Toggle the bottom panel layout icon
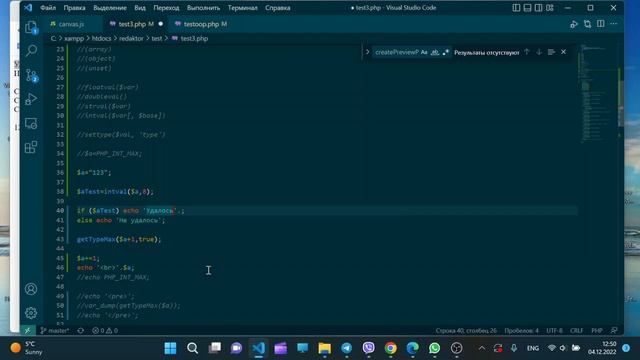 (x=527, y=8)
